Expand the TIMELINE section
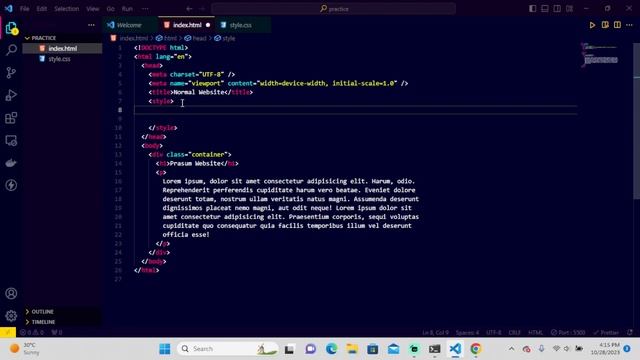Image resolution: width=640 pixels, height=360 pixels. (x=62, y=322)
